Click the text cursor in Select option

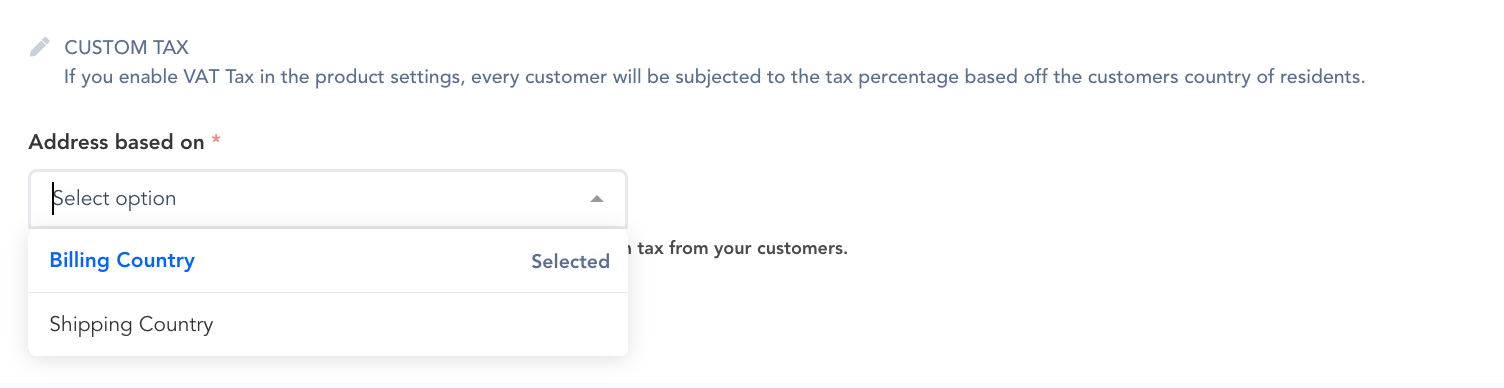(x=53, y=199)
